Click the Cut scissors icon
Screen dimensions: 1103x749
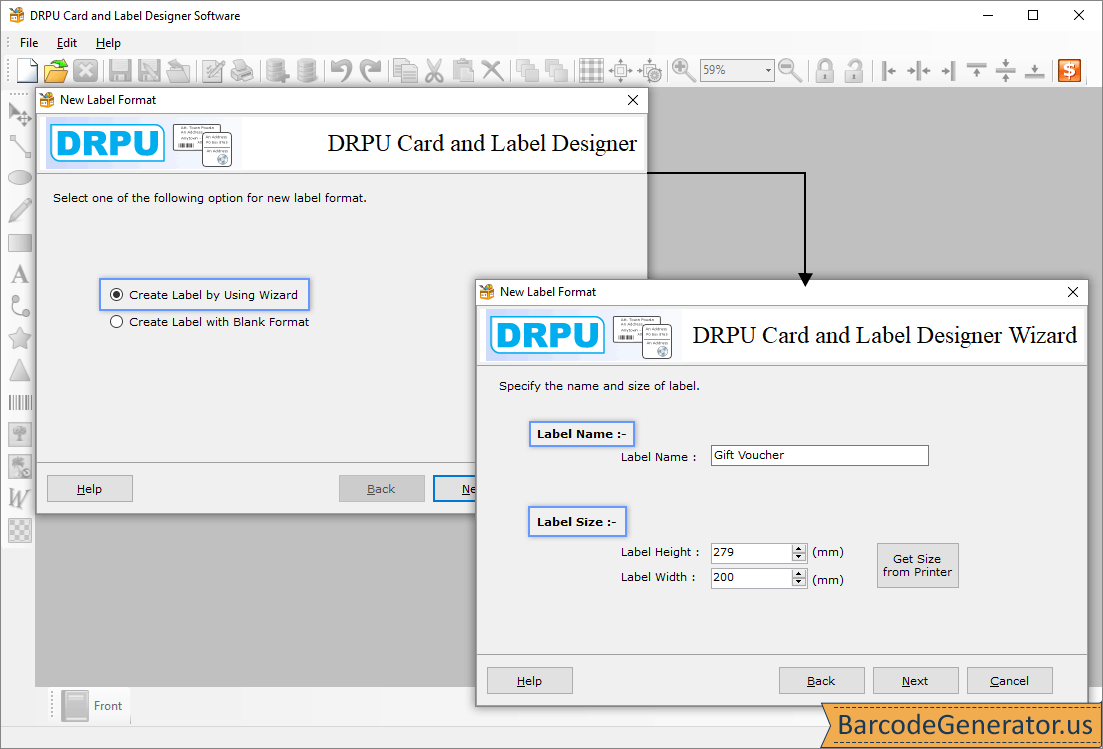click(434, 70)
